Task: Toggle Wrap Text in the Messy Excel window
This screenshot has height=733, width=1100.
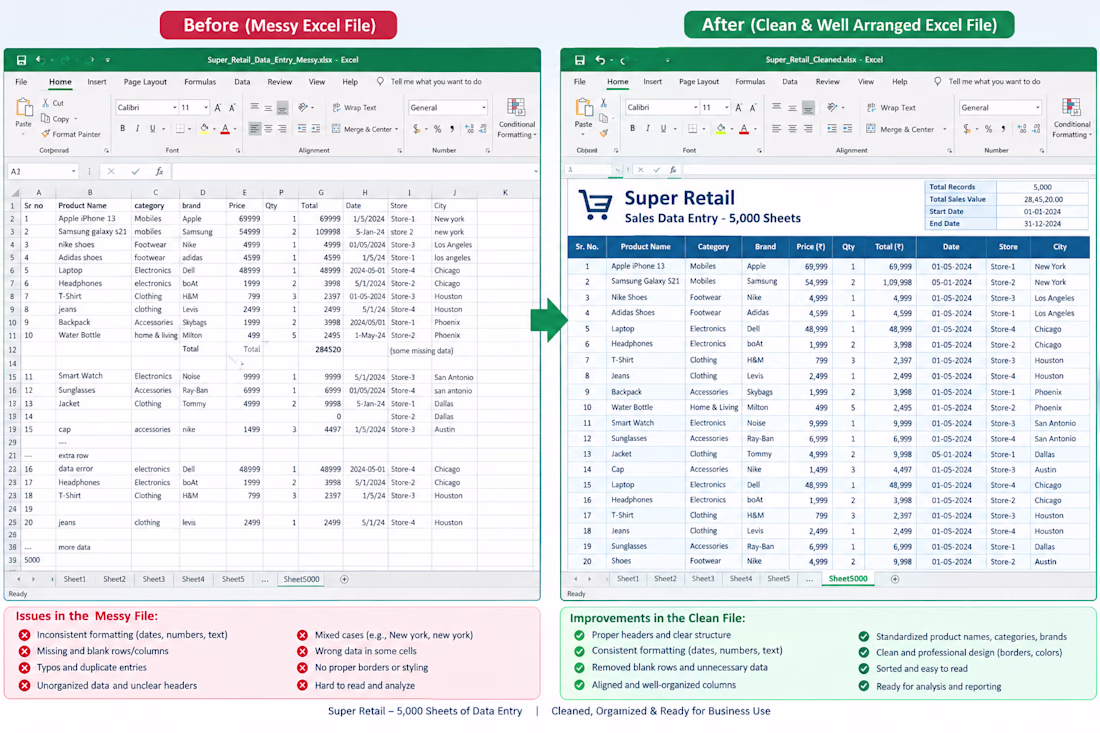Action: click(x=354, y=108)
